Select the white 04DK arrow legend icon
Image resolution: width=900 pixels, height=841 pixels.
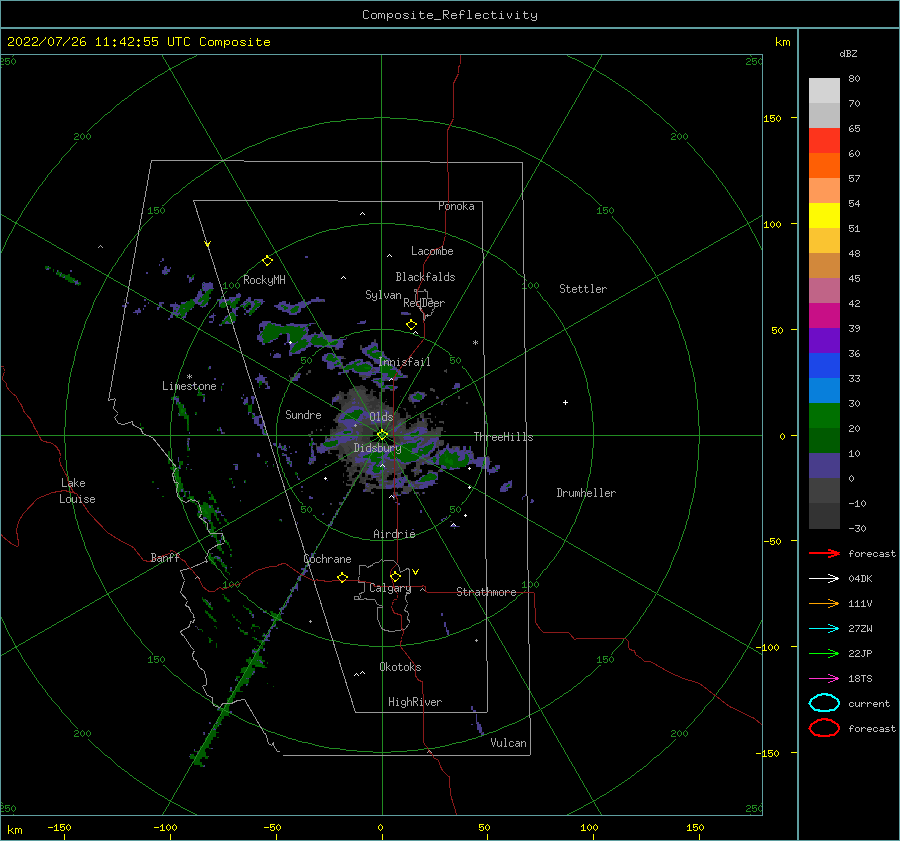pos(824,578)
